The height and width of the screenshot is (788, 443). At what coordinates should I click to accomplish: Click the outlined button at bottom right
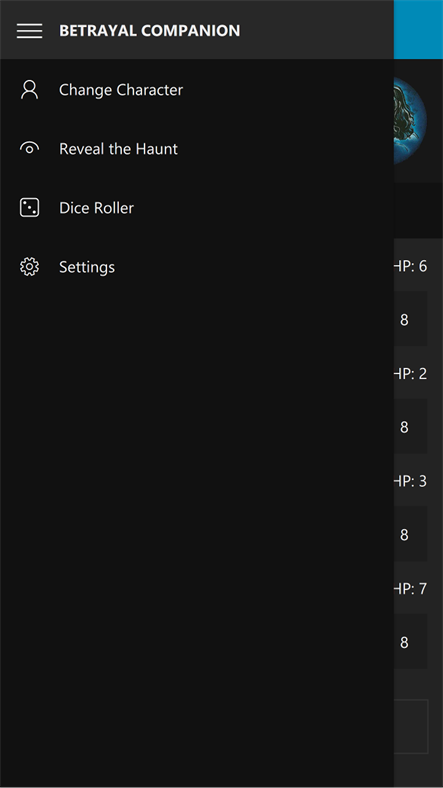pos(411,727)
